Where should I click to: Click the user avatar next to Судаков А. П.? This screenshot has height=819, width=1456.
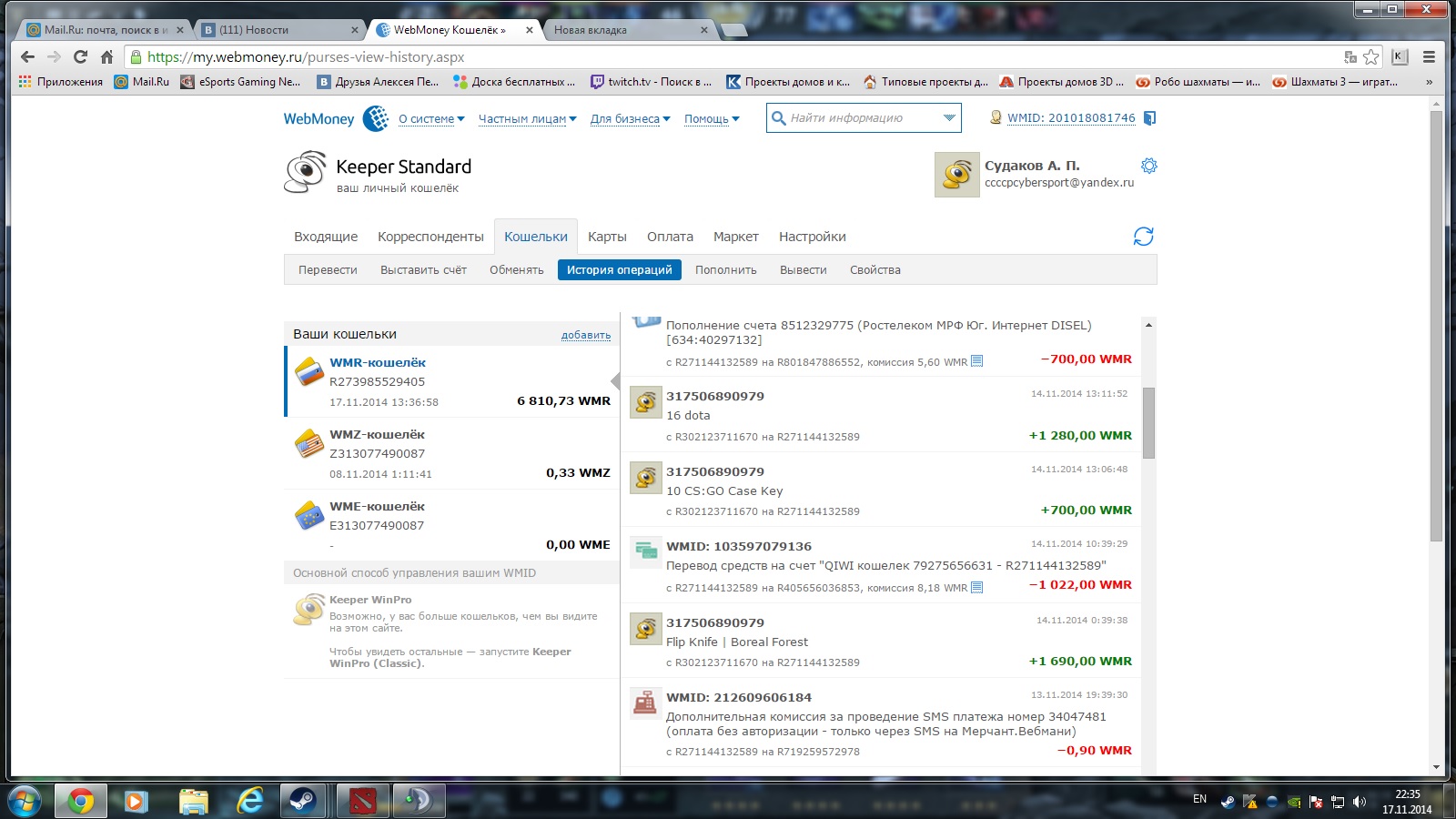click(957, 175)
